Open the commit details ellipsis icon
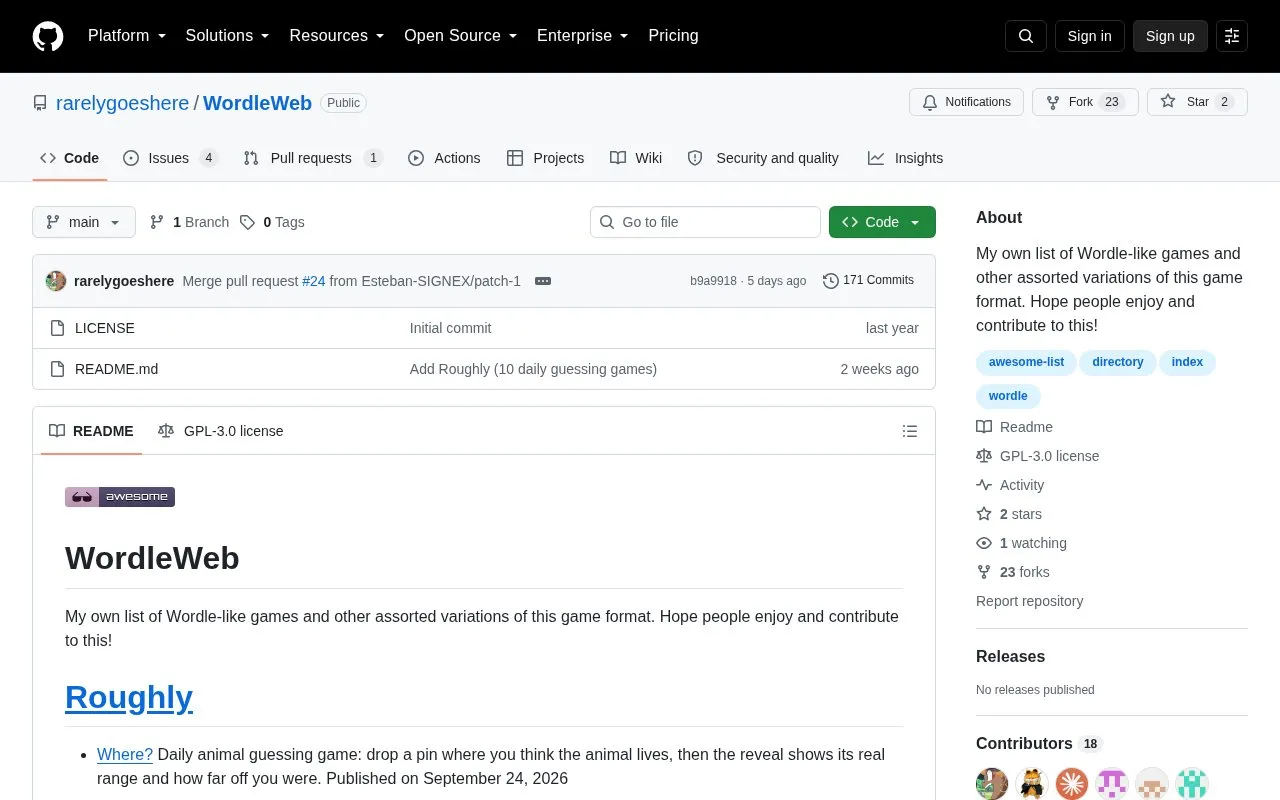 [543, 281]
